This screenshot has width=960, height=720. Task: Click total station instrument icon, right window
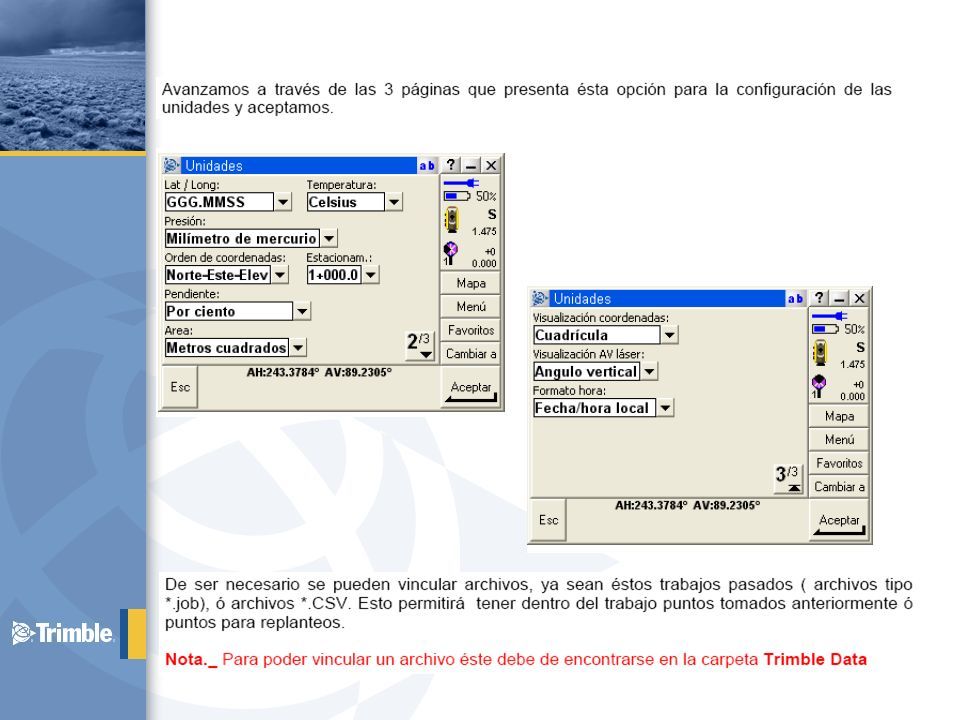(x=820, y=353)
